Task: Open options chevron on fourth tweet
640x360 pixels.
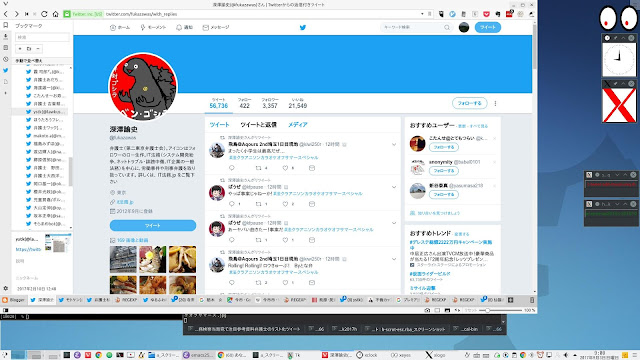Action: coord(394,259)
